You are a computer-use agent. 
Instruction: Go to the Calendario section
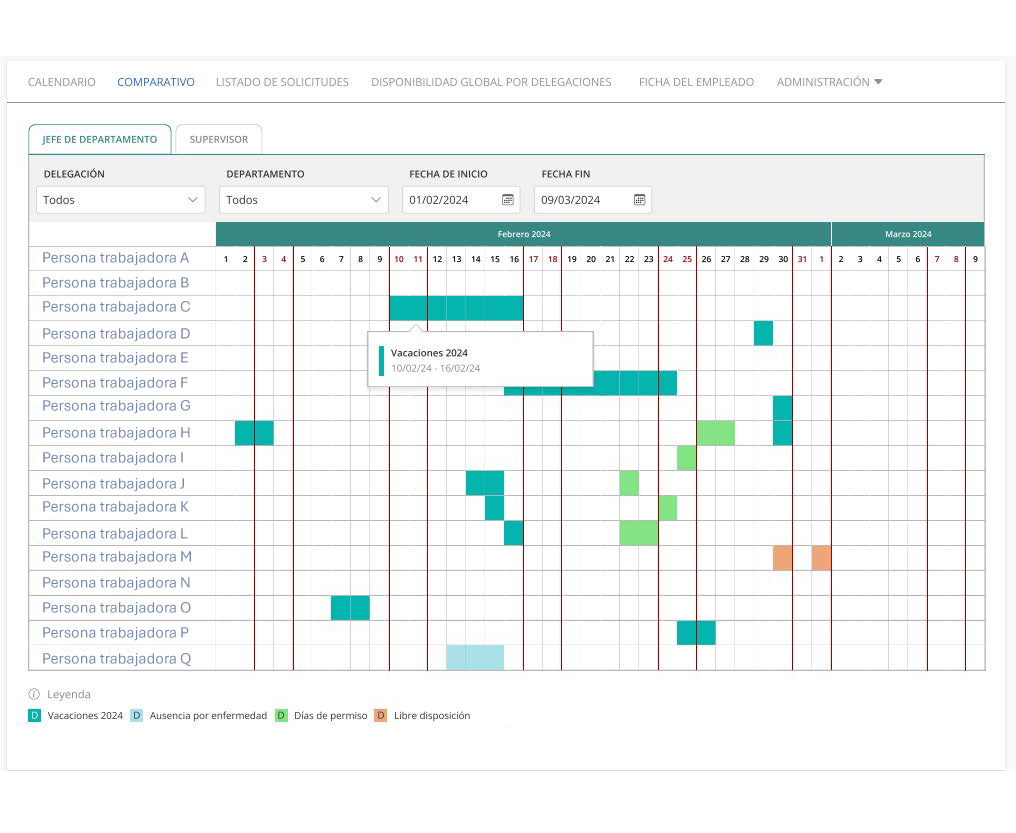(62, 82)
